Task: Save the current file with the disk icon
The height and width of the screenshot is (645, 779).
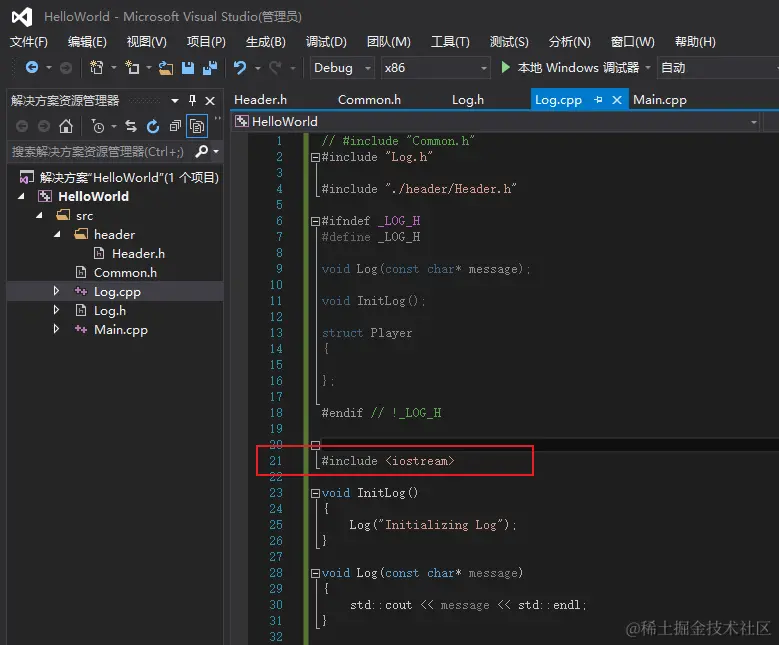Action: click(x=188, y=68)
